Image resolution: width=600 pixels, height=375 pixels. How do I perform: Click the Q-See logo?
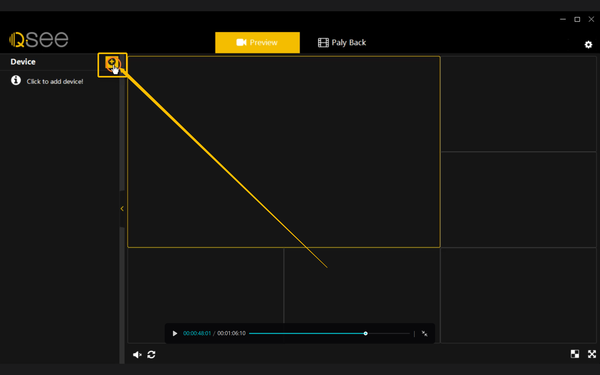click(x=38, y=39)
